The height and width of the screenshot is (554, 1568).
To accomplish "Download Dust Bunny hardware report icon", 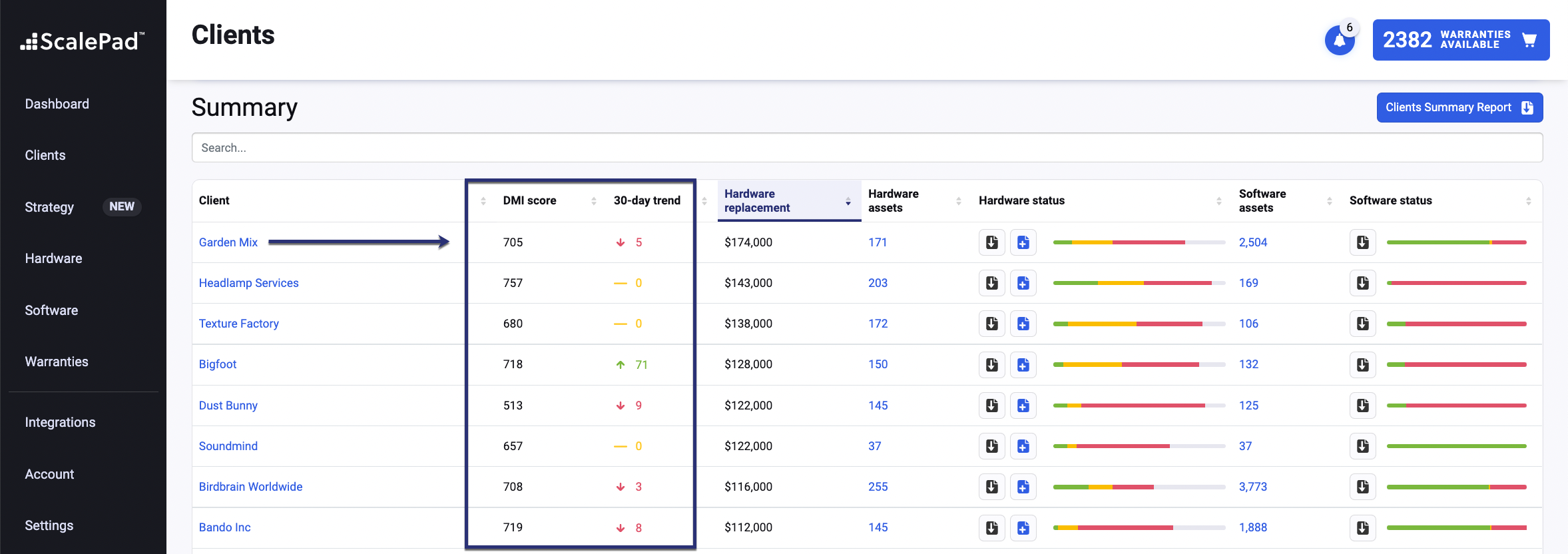I will pyautogui.click(x=991, y=406).
